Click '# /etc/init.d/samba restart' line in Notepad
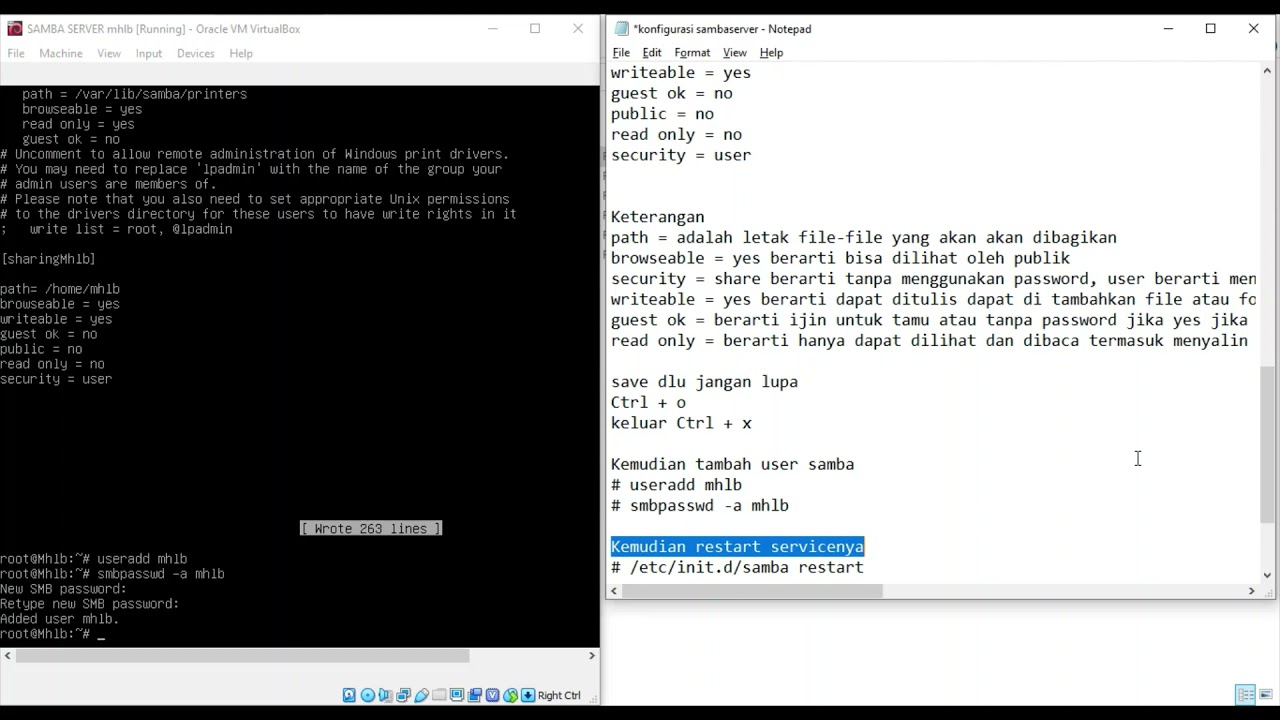 [737, 567]
